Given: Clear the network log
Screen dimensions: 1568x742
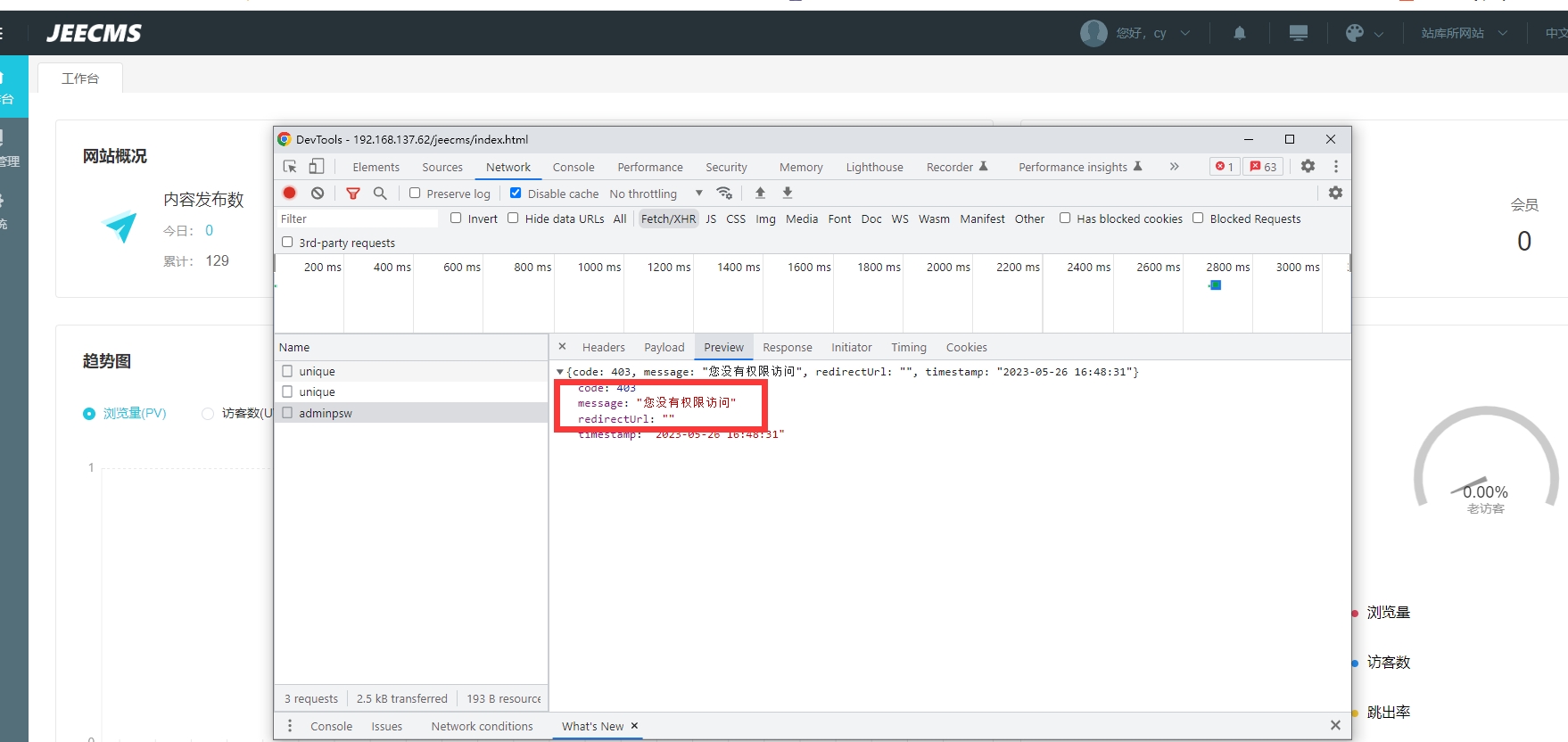Looking at the screenshot, I should tap(318, 193).
